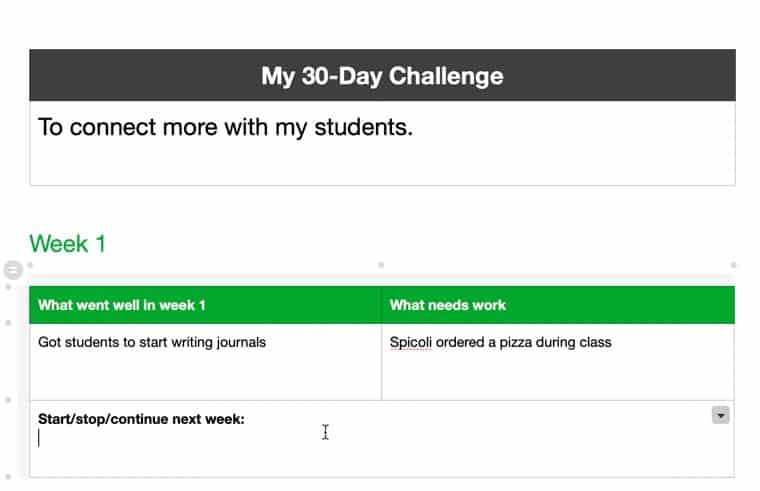The image size is (760, 491).
Task: Click the 'Got students to start writing journals' cell
Action: (206, 362)
